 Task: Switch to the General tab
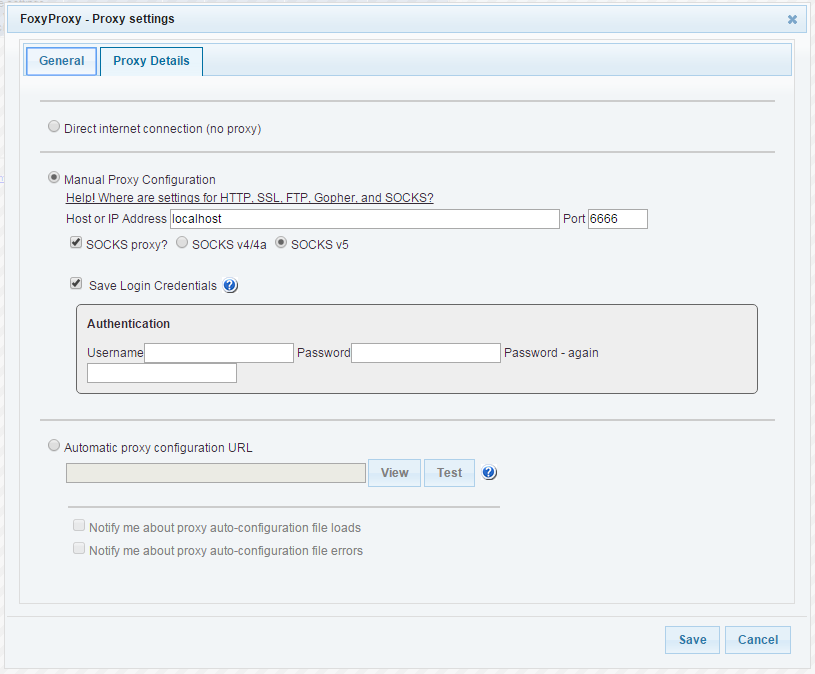pyautogui.click(x=61, y=61)
